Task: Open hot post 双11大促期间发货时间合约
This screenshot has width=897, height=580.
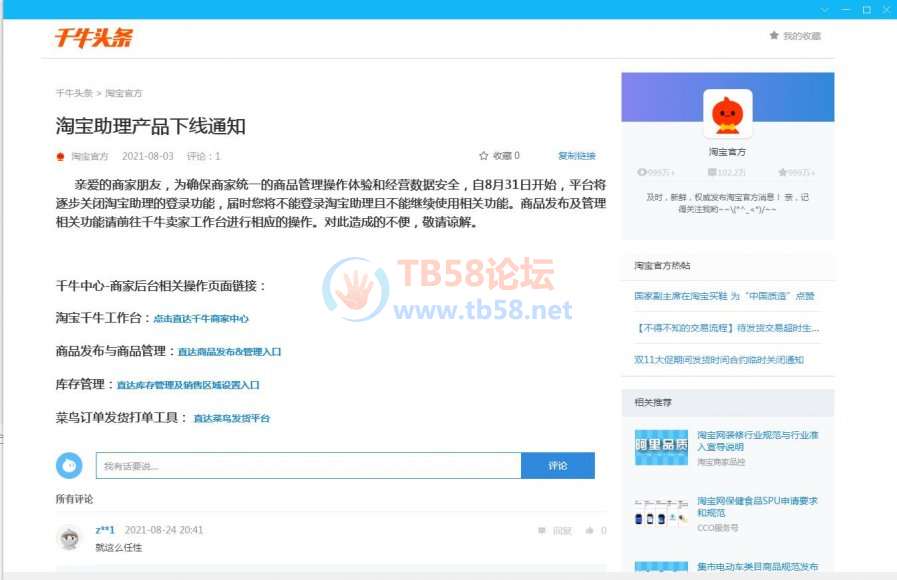Action: pyautogui.click(x=719, y=360)
